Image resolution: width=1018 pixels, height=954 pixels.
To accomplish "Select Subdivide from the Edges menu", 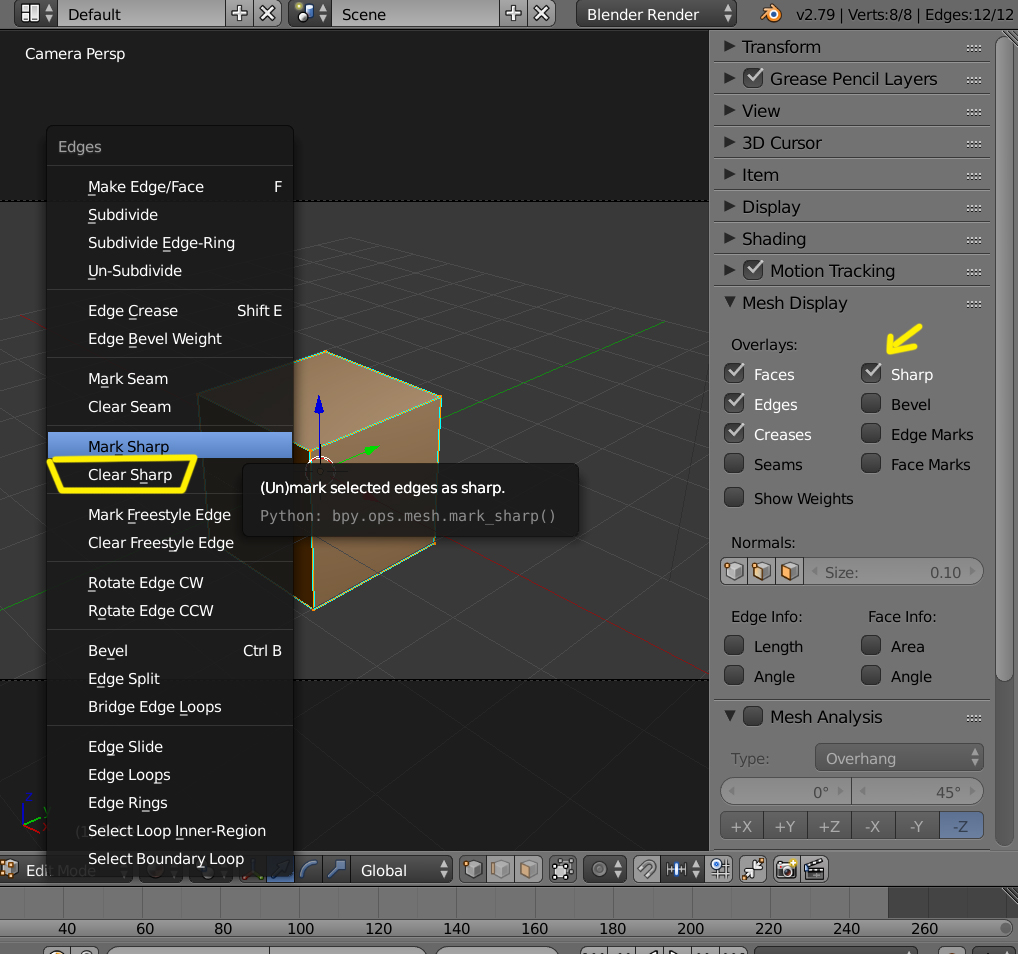I will pyautogui.click(x=169, y=215).
